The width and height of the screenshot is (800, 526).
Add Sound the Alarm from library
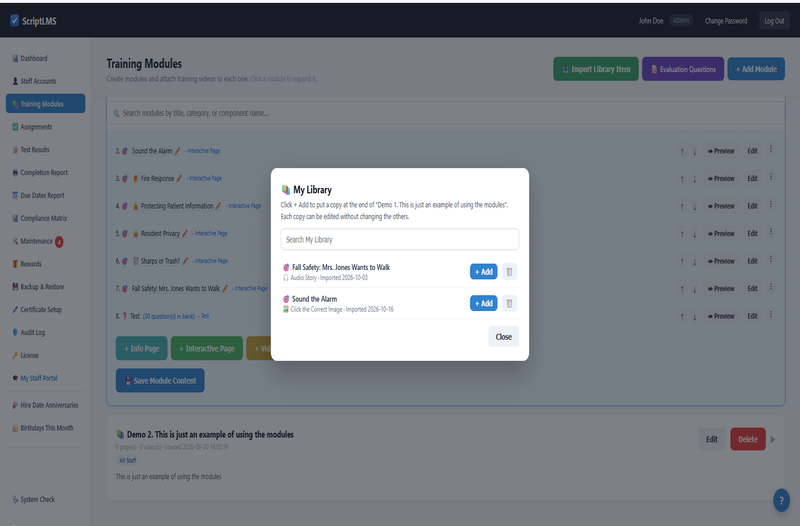pyautogui.click(x=483, y=303)
